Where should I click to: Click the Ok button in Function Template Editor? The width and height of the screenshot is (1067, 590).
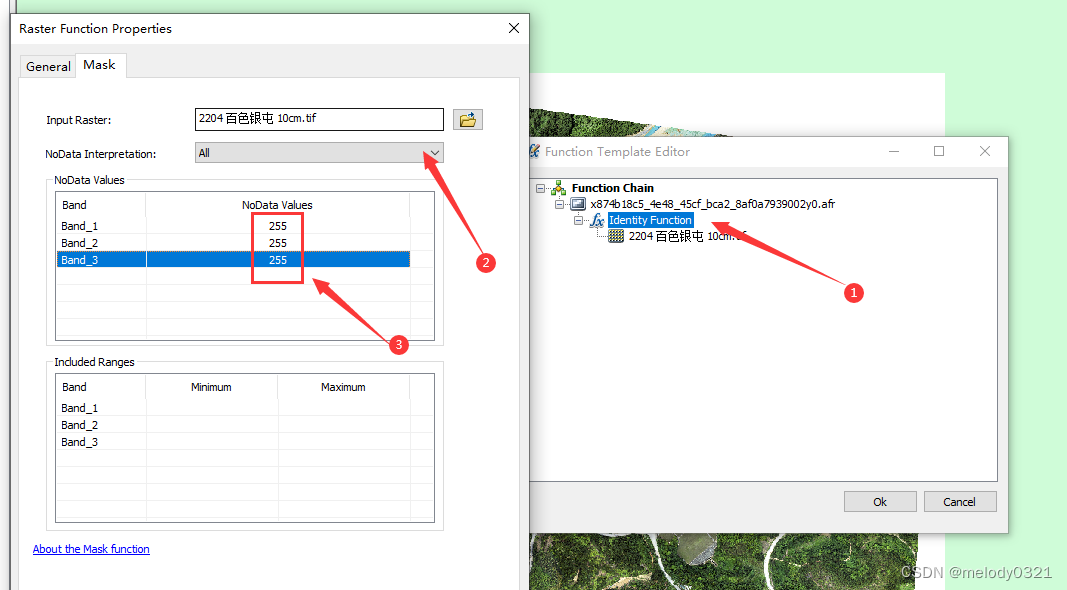click(880, 502)
